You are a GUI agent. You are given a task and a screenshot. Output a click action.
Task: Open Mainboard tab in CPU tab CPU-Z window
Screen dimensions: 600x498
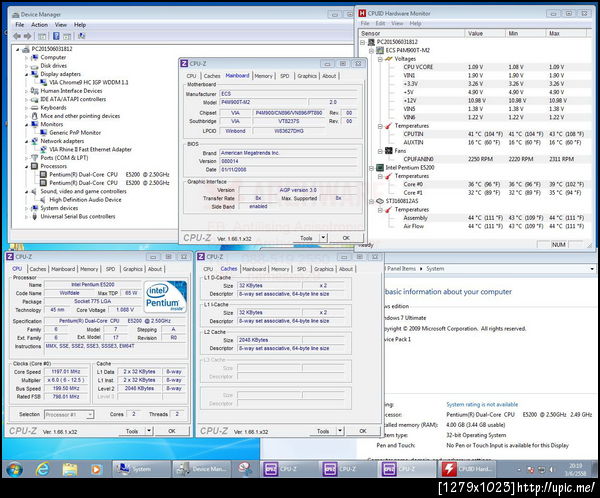(63, 269)
